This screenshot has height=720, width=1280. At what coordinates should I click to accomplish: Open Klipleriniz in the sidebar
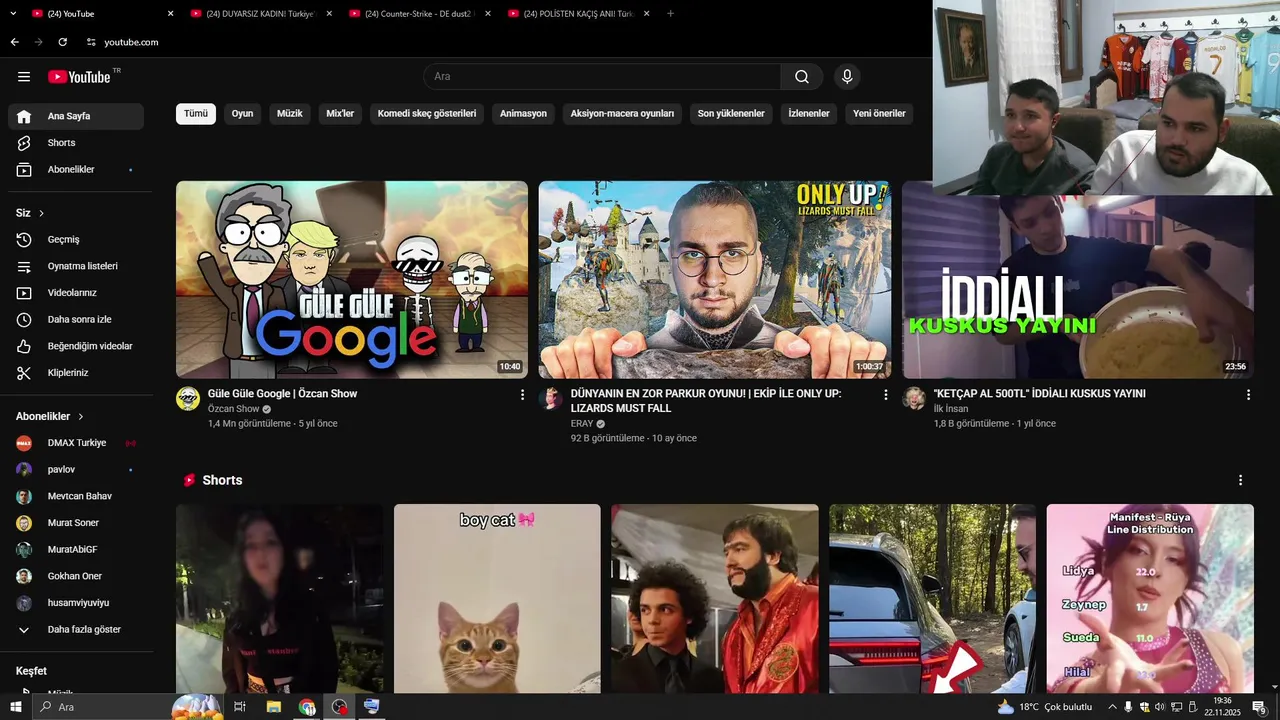(x=76, y=373)
